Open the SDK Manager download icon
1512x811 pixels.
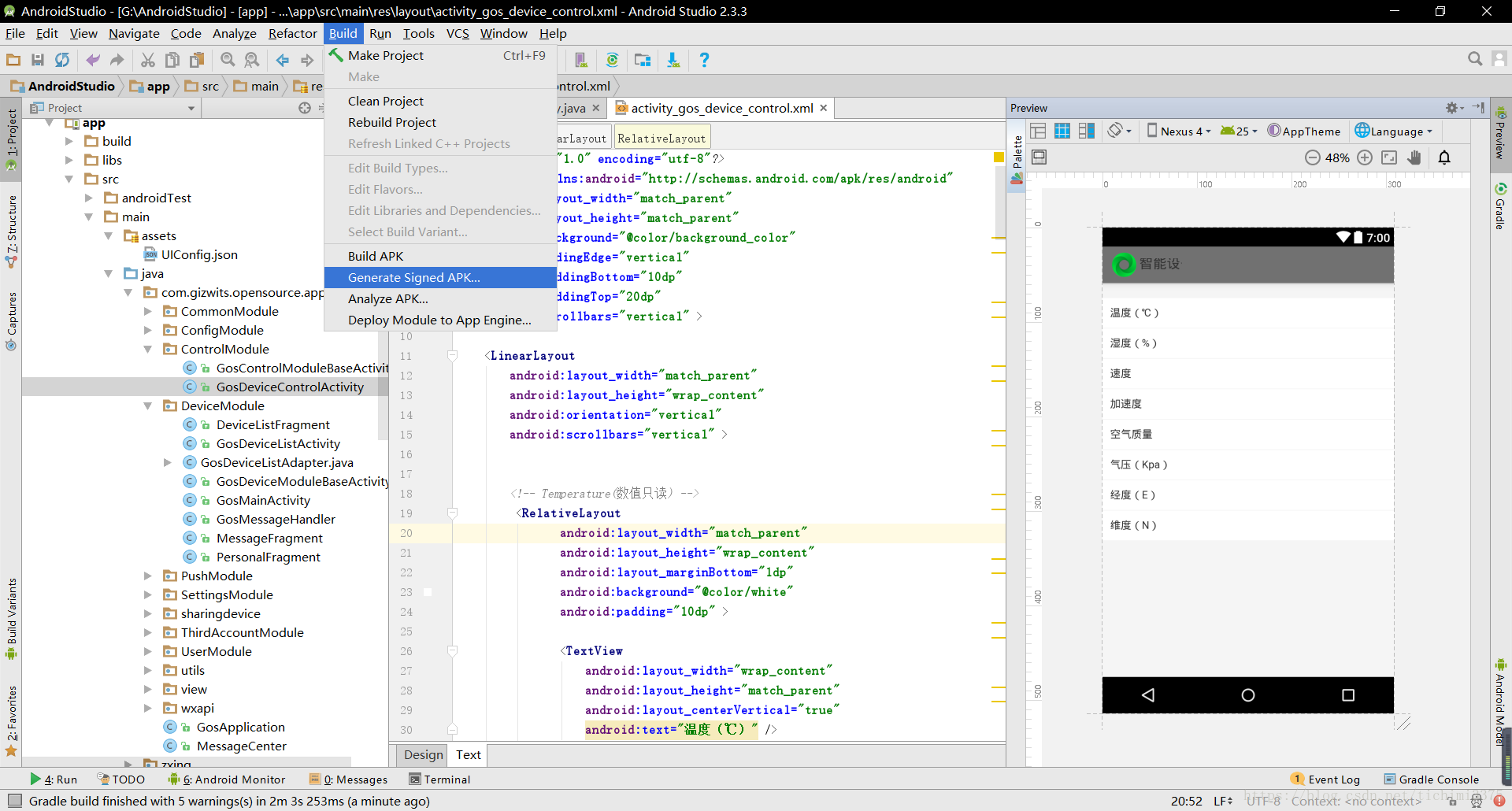tap(673, 60)
